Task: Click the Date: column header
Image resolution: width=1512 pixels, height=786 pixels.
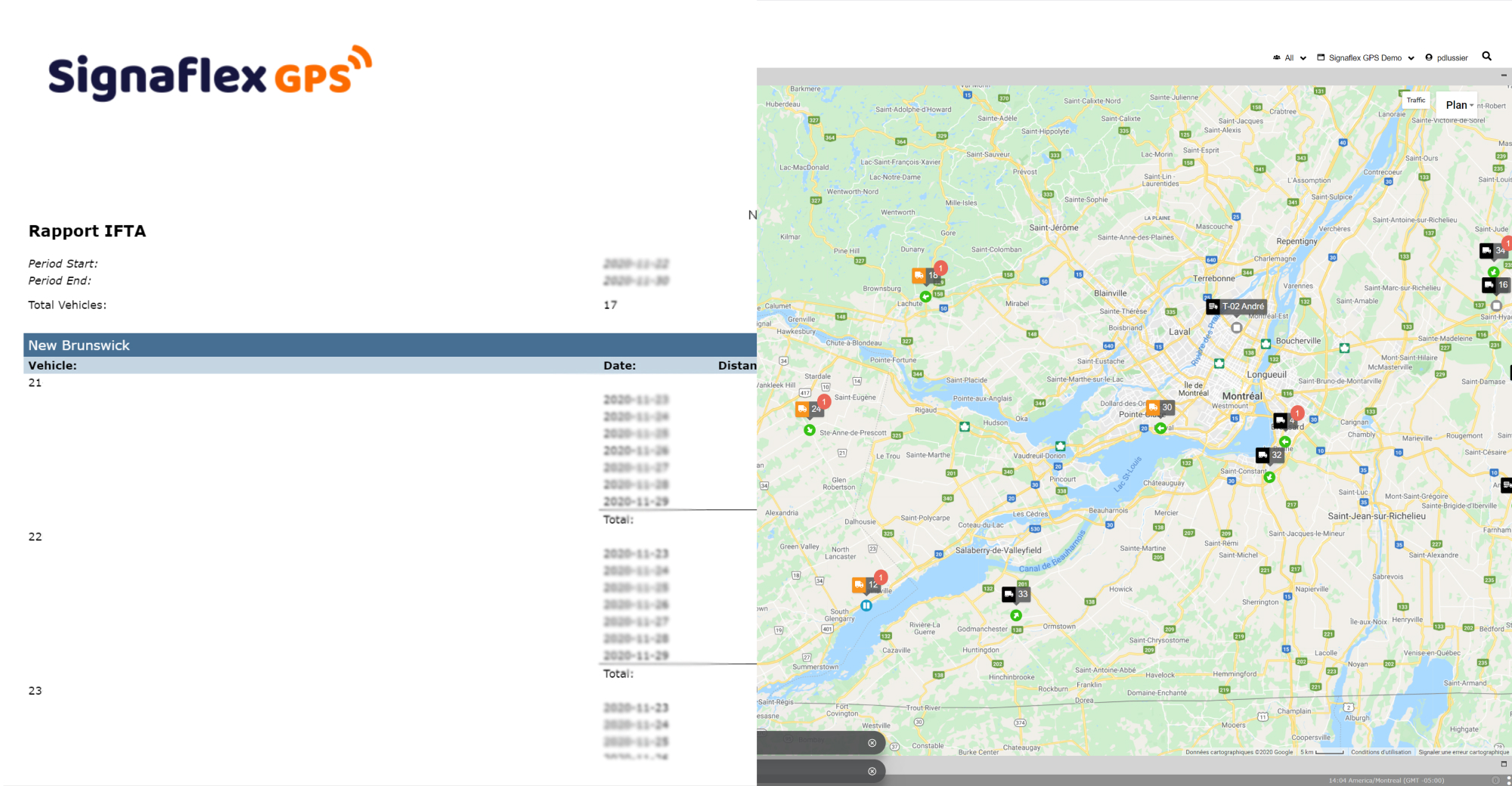Action: pyautogui.click(x=619, y=366)
